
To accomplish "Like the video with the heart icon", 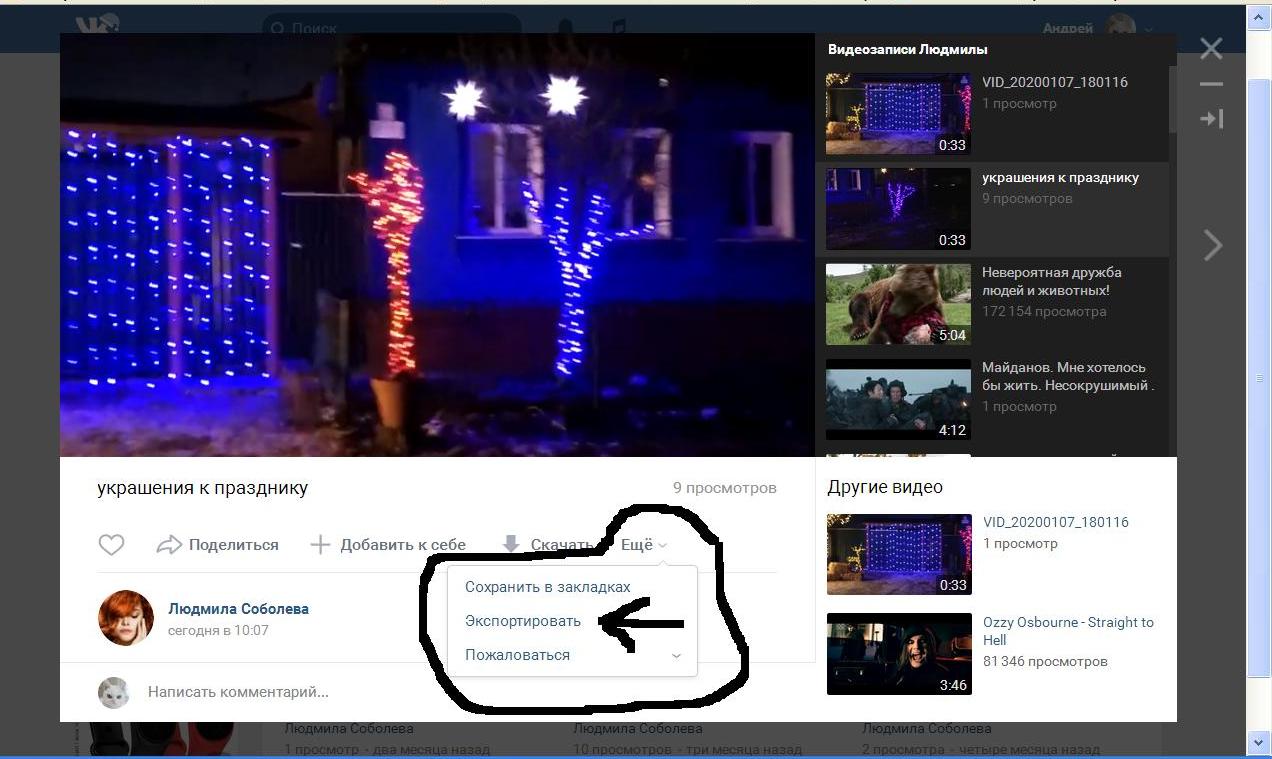I will (111, 545).
